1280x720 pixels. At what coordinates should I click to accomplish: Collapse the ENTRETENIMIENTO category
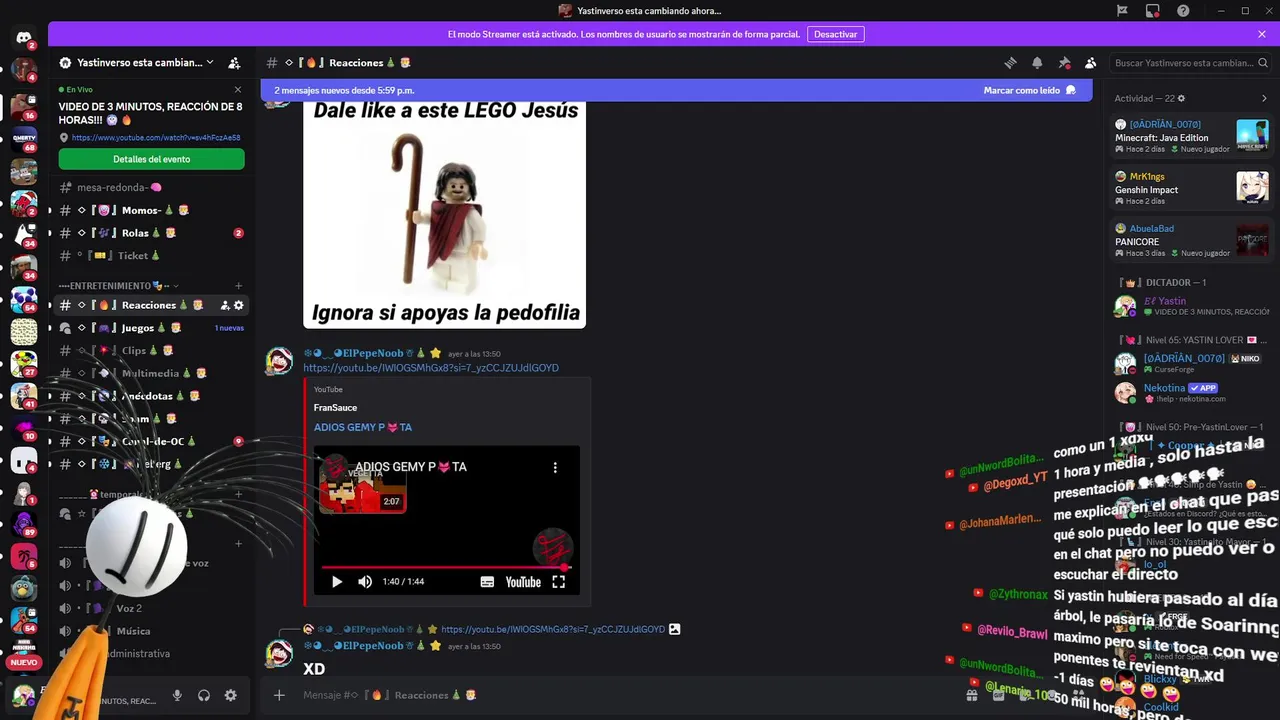point(118,286)
